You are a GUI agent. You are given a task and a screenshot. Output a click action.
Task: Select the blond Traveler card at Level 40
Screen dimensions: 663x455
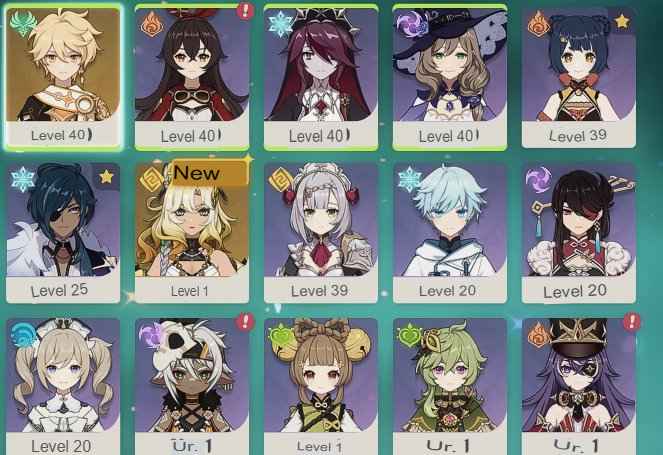(63, 77)
